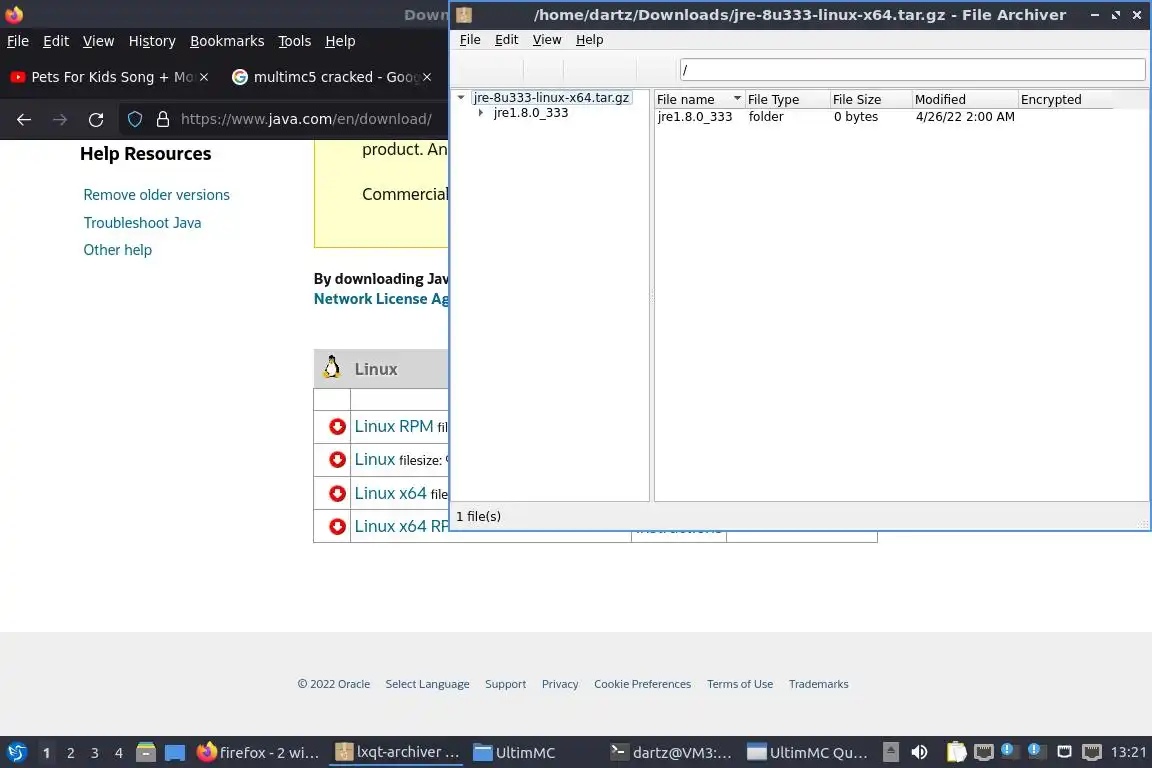Close the multimc5 cracked Google tab
This screenshot has height=768, width=1152.
coord(427,76)
